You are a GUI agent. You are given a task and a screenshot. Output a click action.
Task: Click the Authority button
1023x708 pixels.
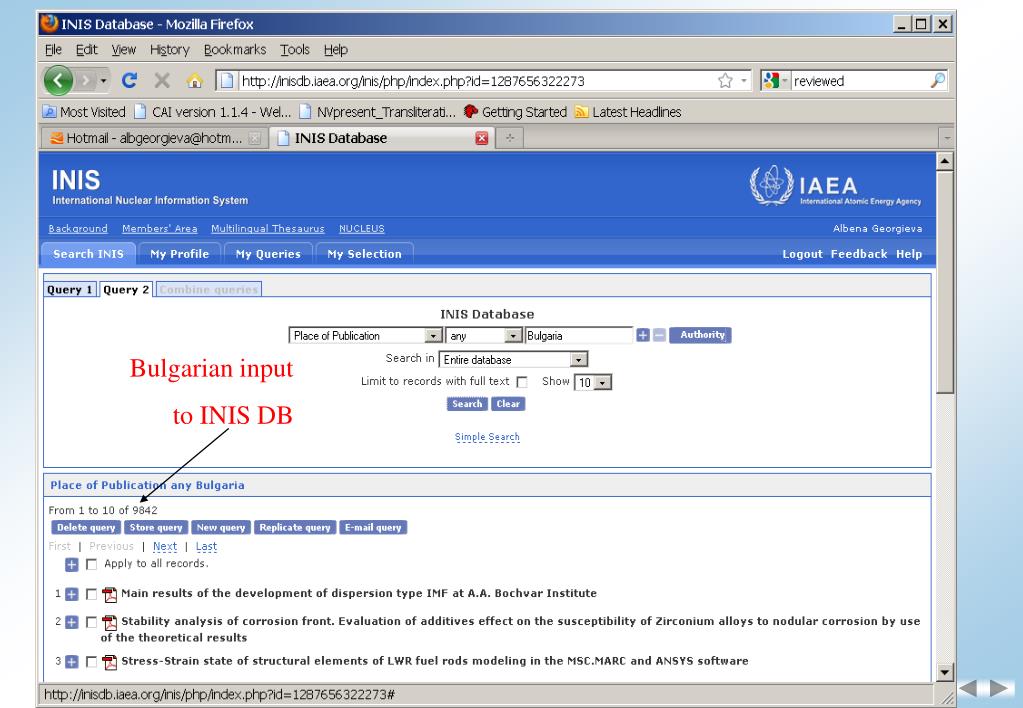click(700, 335)
